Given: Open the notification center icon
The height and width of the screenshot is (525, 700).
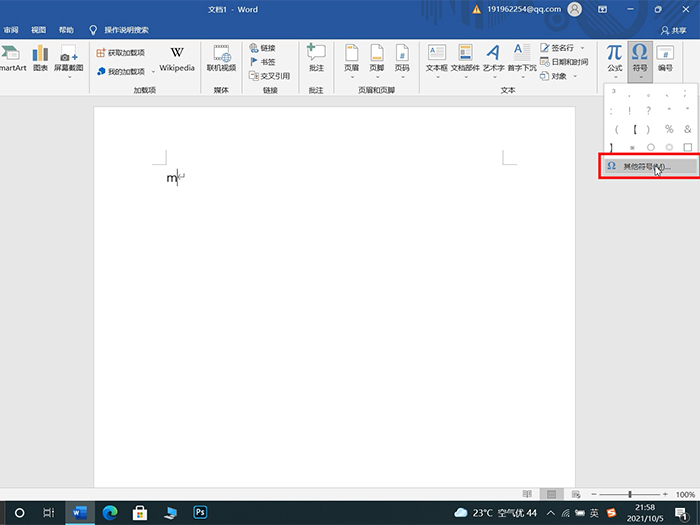Looking at the screenshot, I should (x=680, y=513).
